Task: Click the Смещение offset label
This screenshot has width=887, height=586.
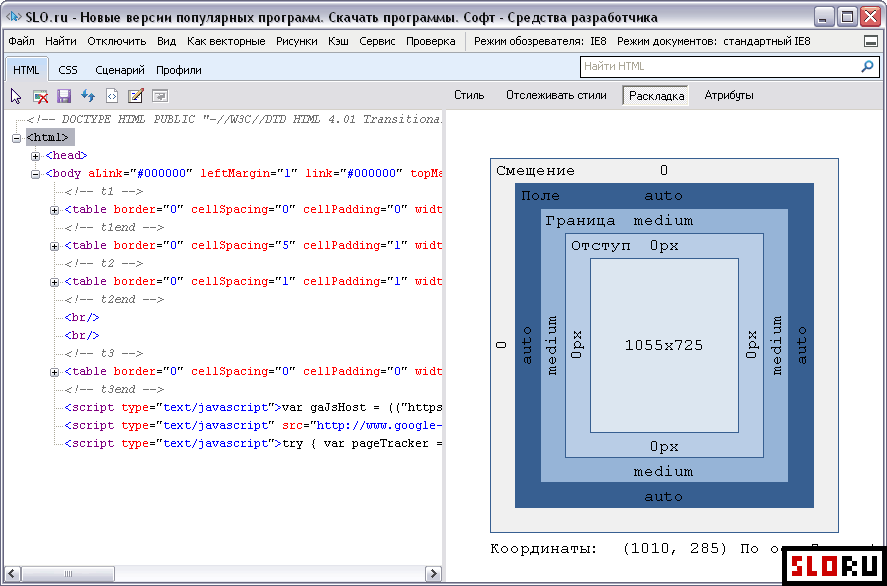Action: point(535,171)
